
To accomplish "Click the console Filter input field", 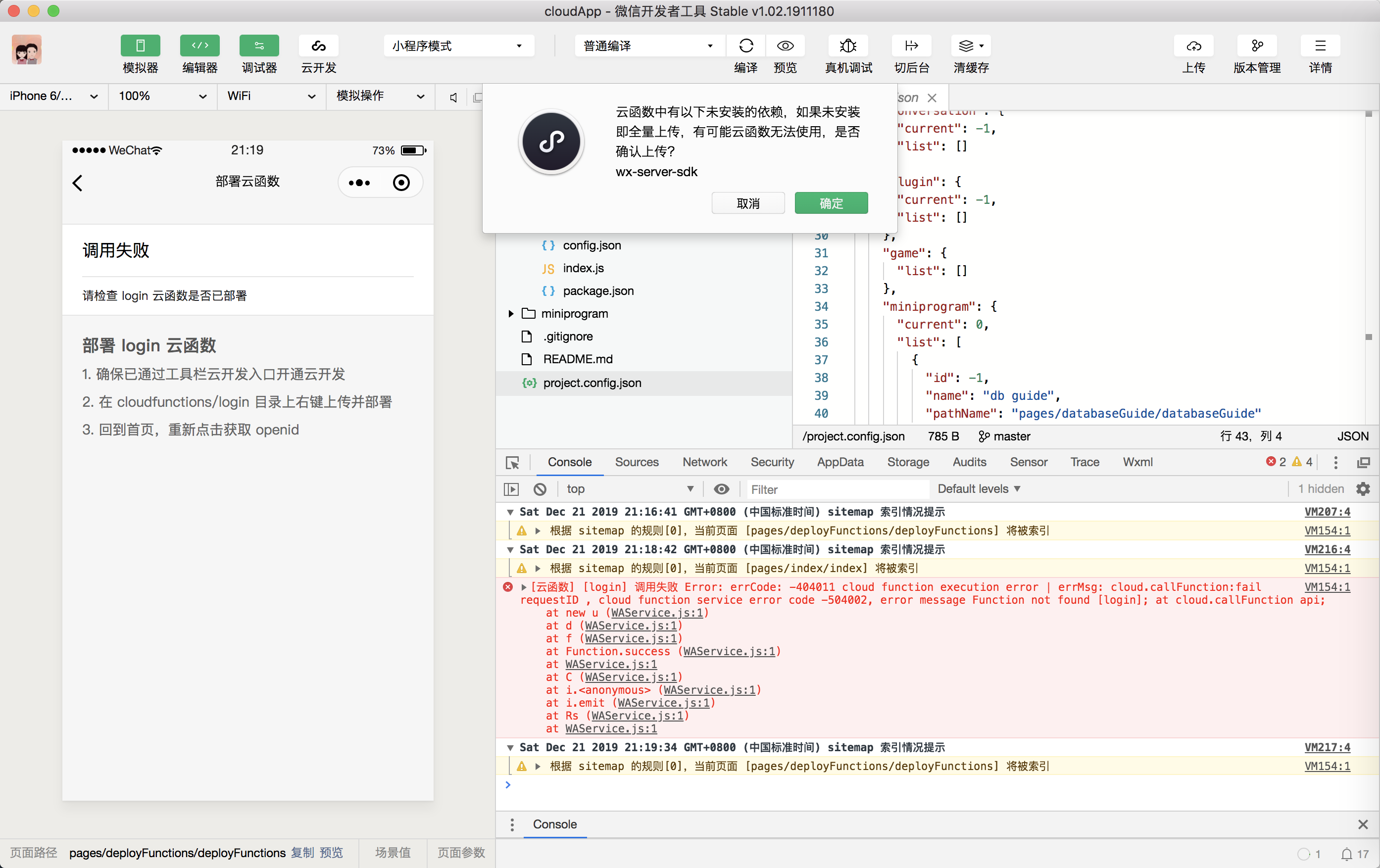I will coord(838,489).
